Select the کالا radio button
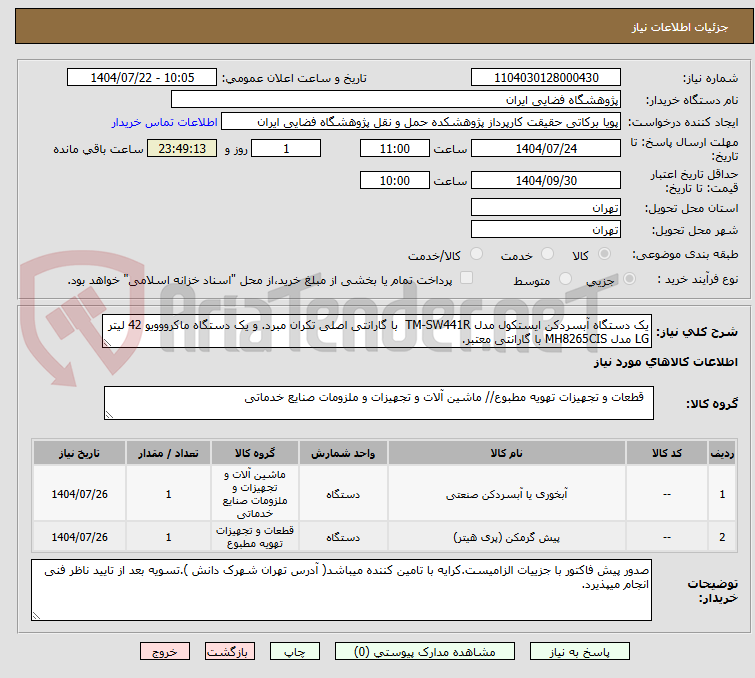This screenshot has height=678, width=755. (604, 254)
